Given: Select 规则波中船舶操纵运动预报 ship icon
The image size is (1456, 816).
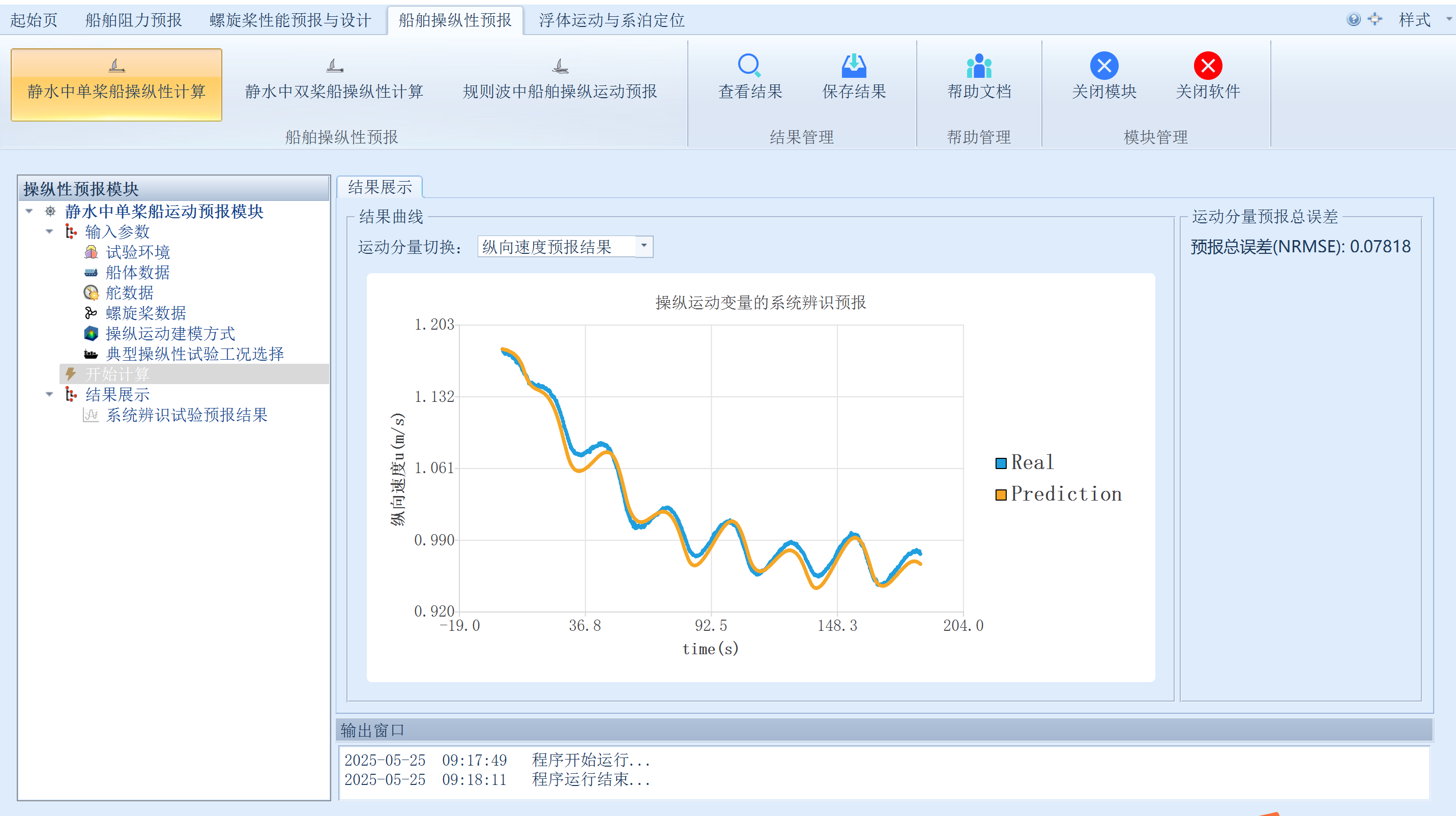Looking at the screenshot, I should pyautogui.click(x=560, y=66).
